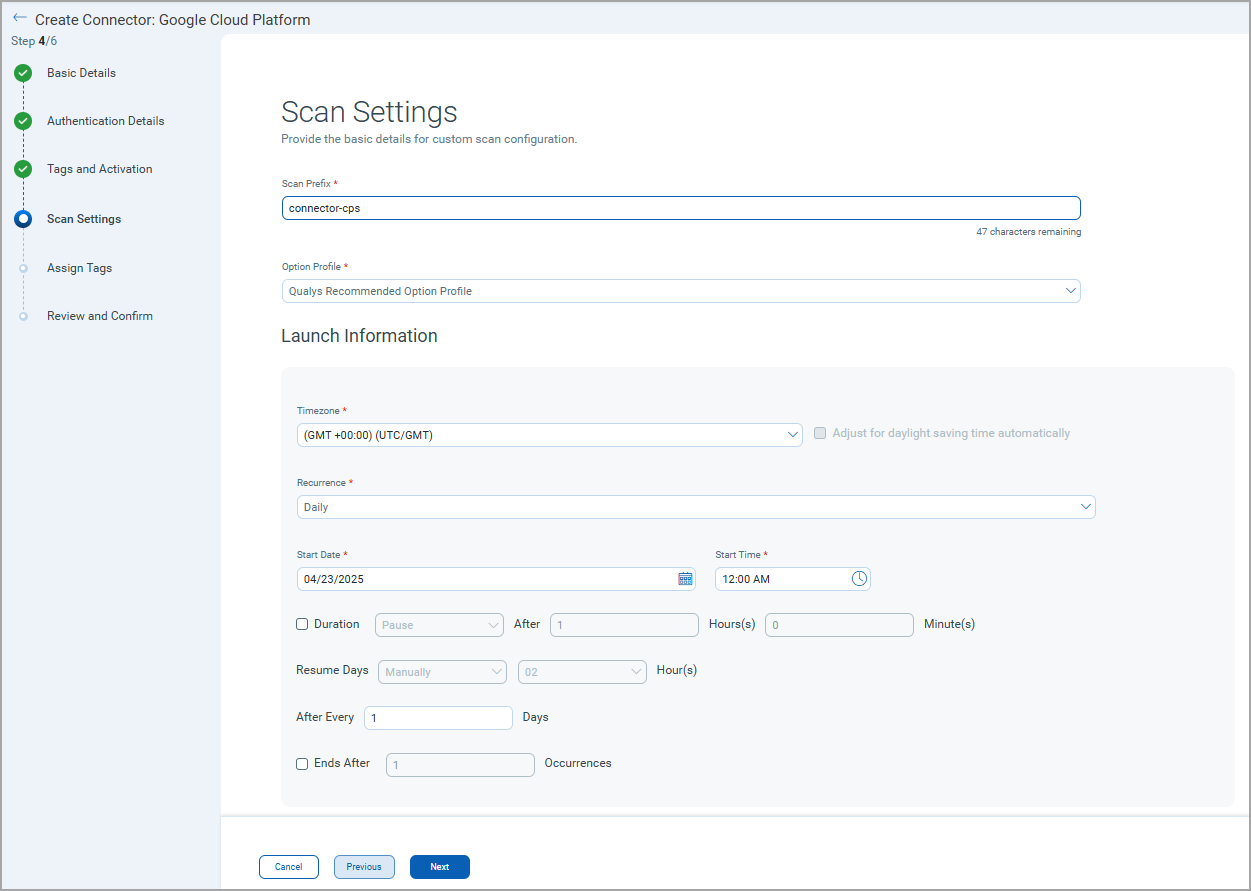Go to the Authentication Details step
Screen dimensions: 1251x891
pyautogui.click(x=105, y=121)
